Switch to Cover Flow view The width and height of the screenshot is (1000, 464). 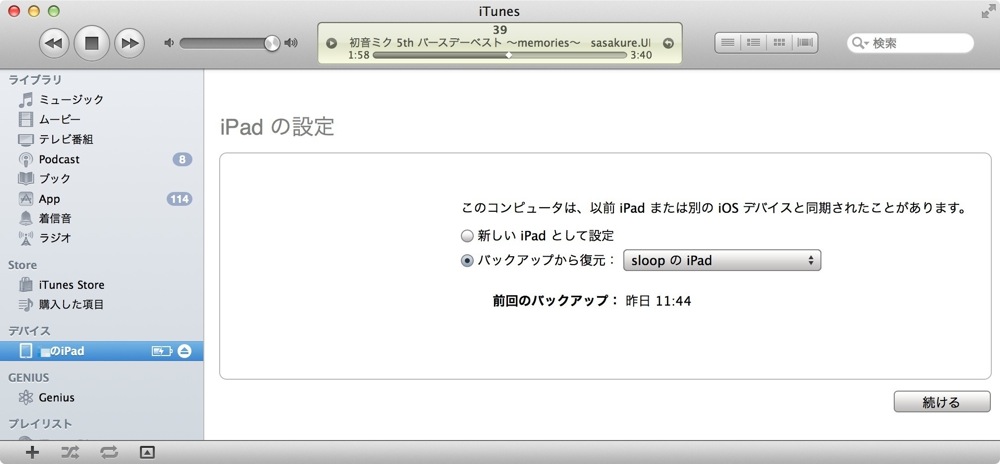pyautogui.click(x=805, y=43)
